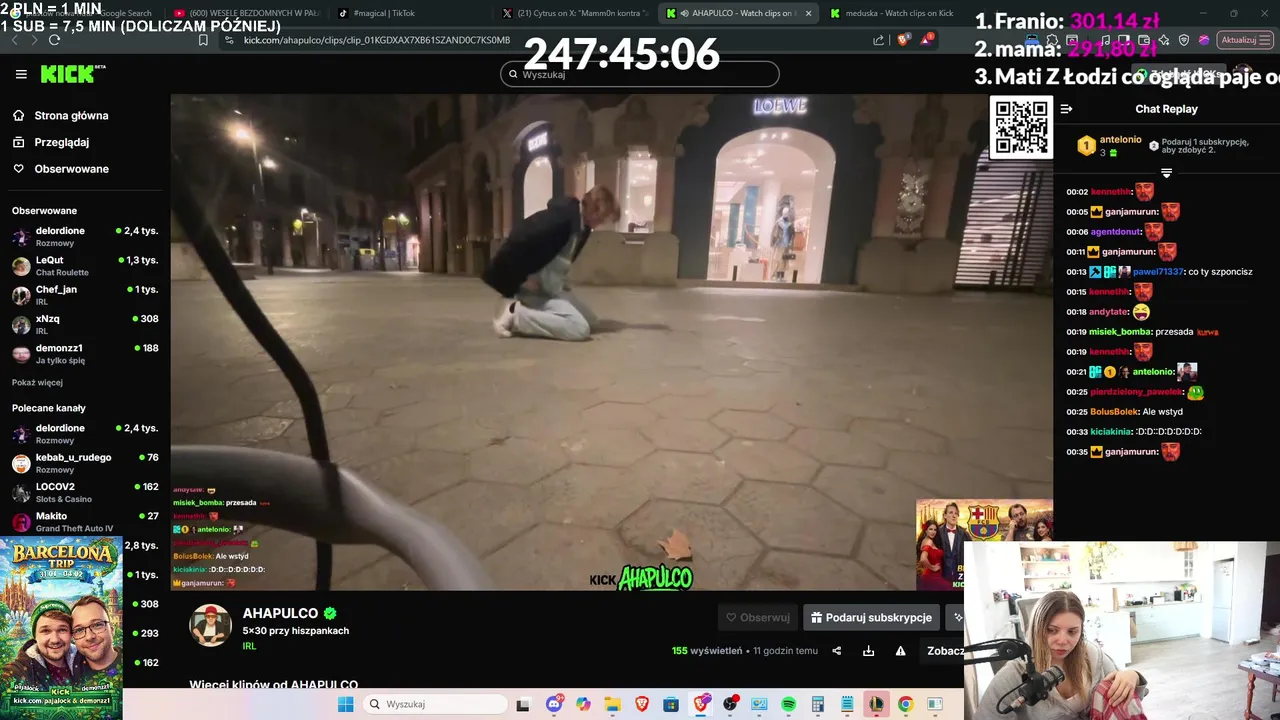The height and width of the screenshot is (720, 1280).
Task: Open Spotify from the taskbar
Action: [x=788, y=704]
